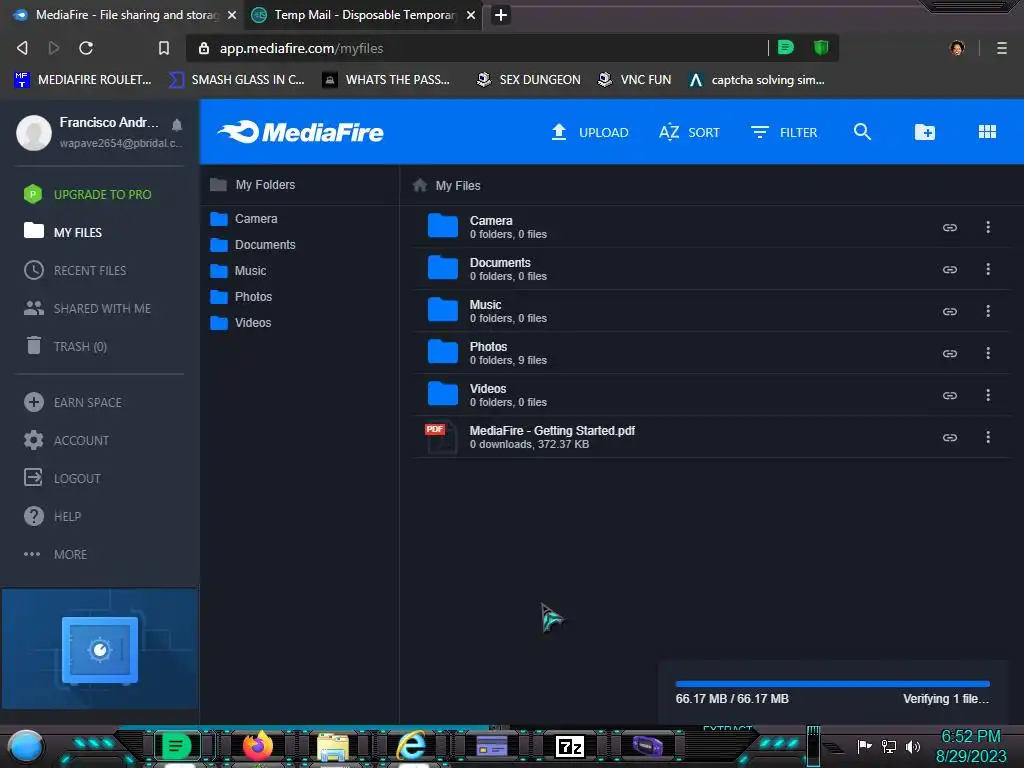The image size is (1024, 768).
Task: Select Photos in My Folders tree
Action: click(241, 296)
